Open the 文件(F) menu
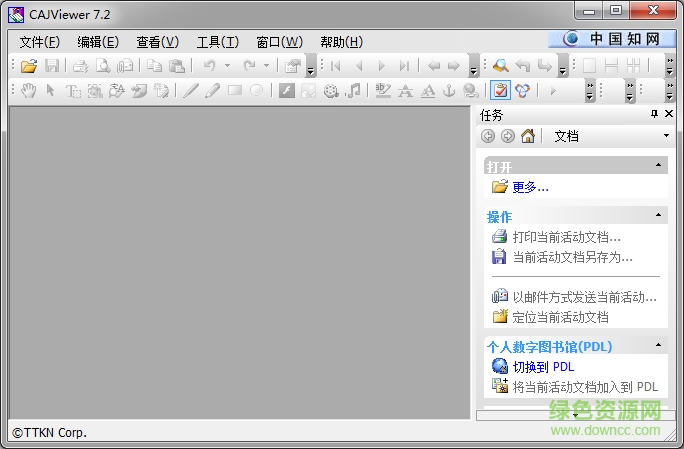Image resolution: width=684 pixels, height=449 pixels. pyautogui.click(x=39, y=42)
